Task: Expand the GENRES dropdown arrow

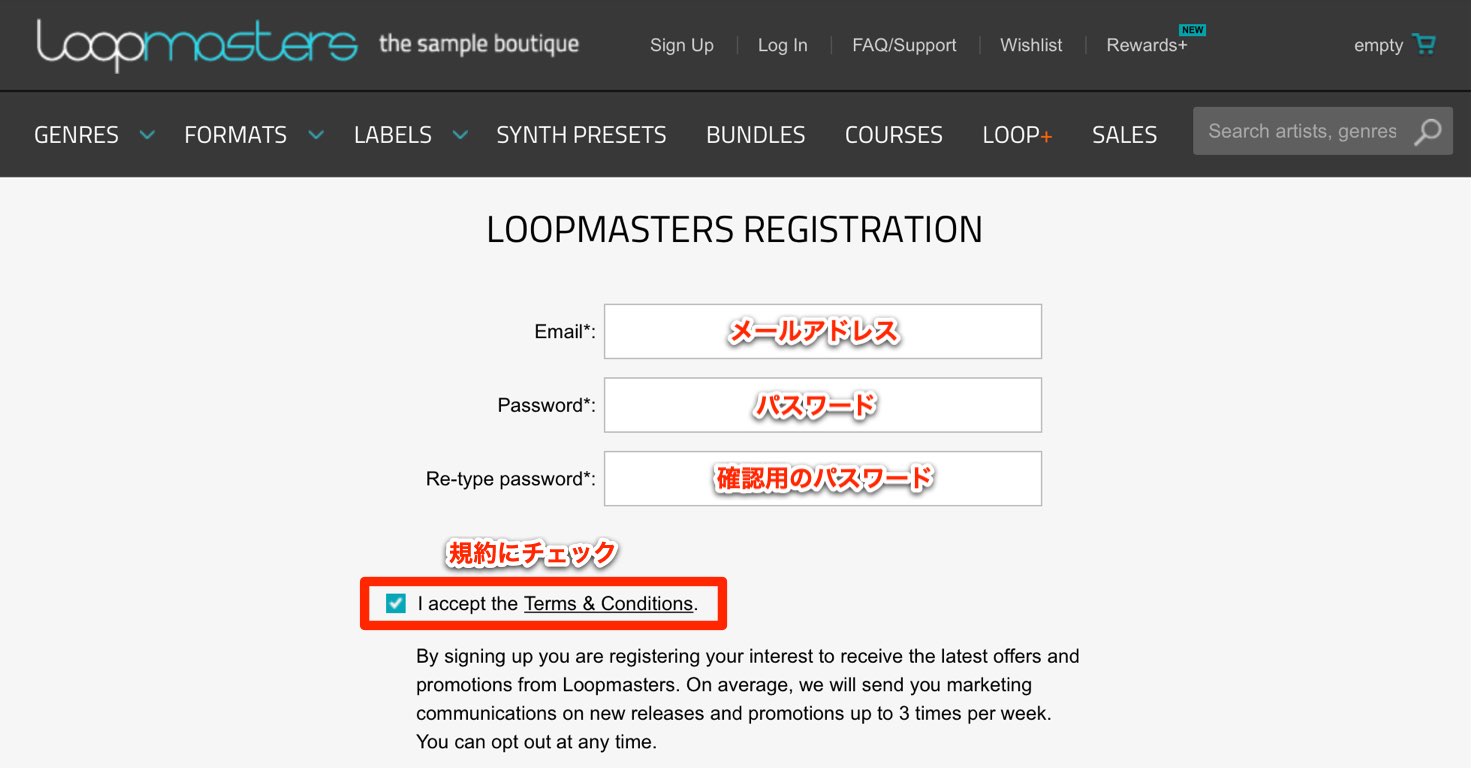Action: (x=147, y=134)
